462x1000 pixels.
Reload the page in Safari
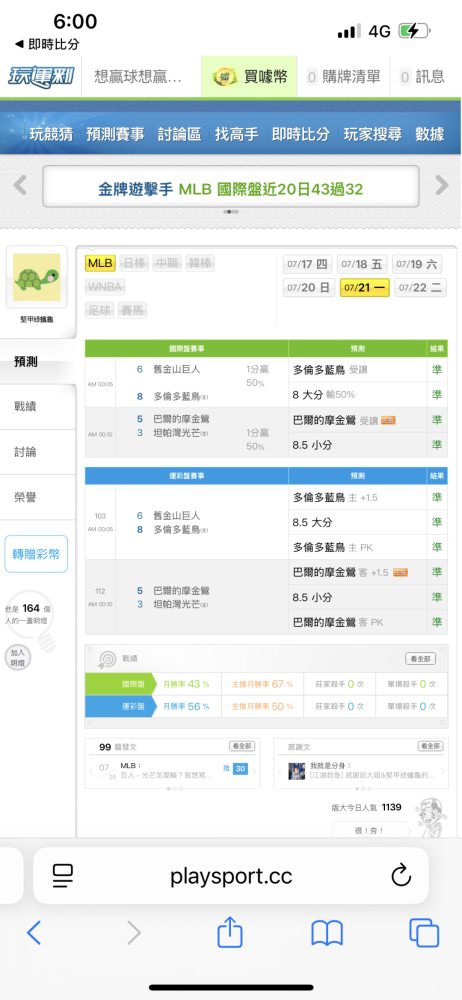pyautogui.click(x=401, y=876)
